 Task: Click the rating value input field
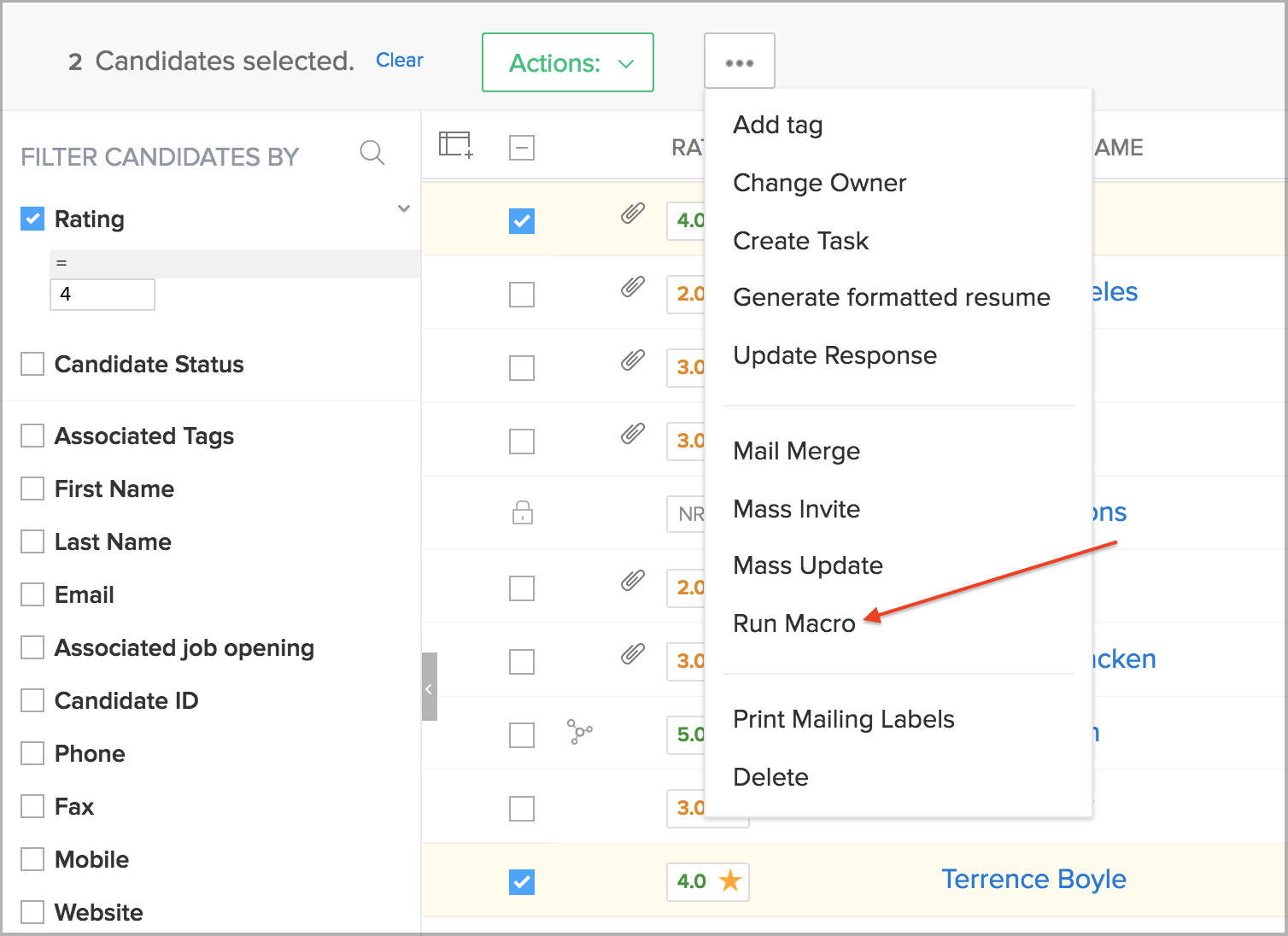coord(102,295)
